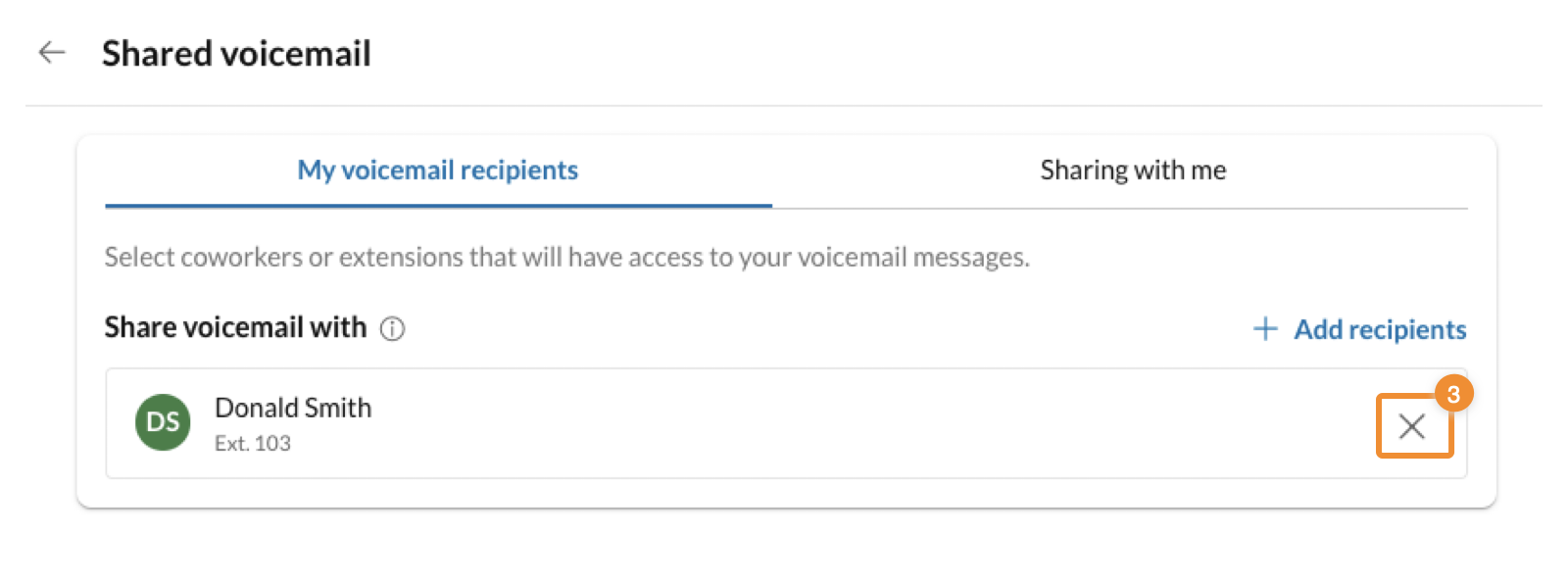Click Donald Smith's DS avatar circle
Image resolution: width=1568 pixels, height=584 pixels.
click(x=163, y=421)
